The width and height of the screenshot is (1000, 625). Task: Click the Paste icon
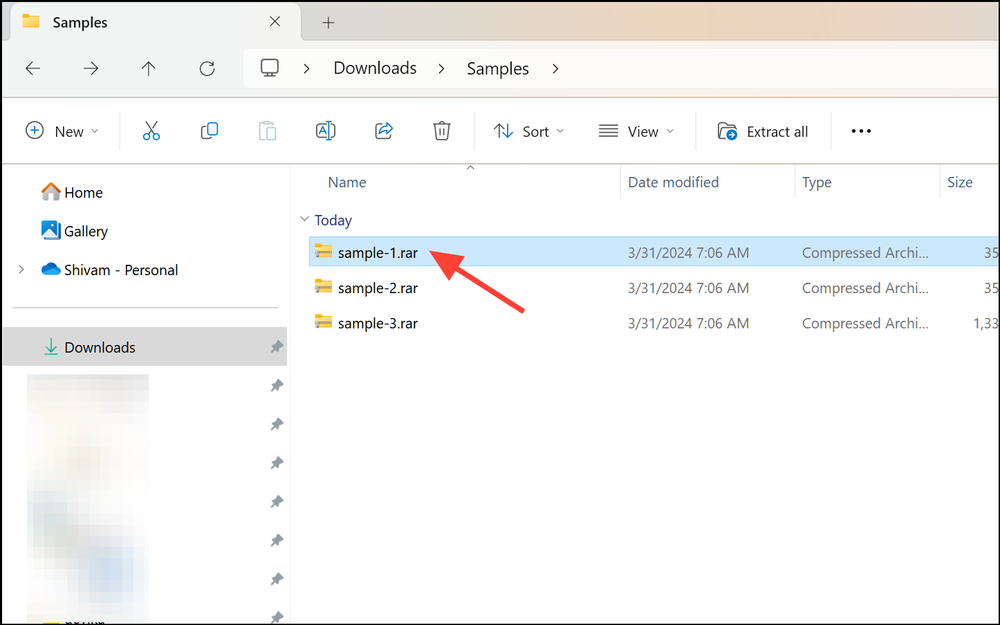[267, 130]
